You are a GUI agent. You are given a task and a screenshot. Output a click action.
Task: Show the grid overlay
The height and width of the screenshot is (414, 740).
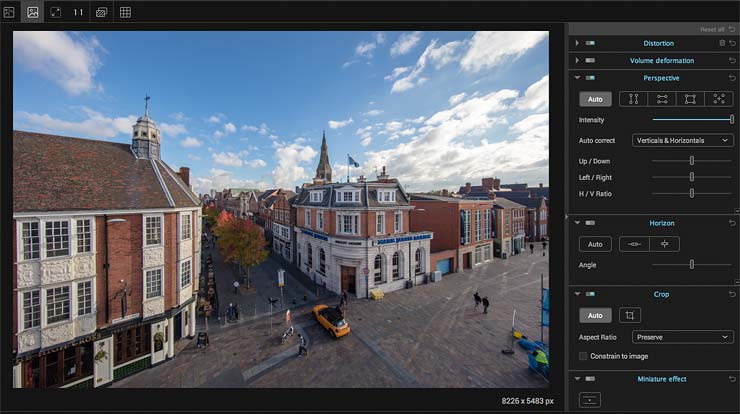[125, 12]
